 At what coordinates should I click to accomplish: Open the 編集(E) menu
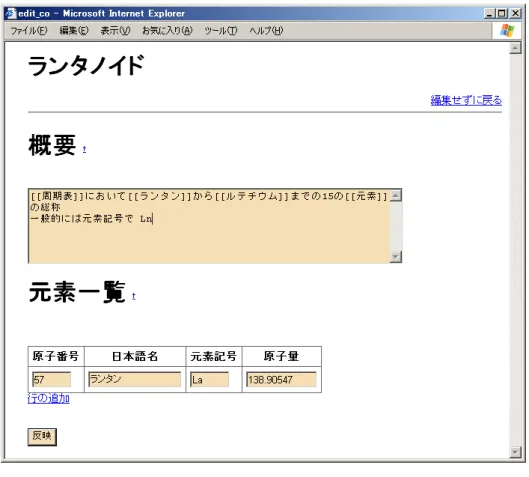(x=74, y=31)
